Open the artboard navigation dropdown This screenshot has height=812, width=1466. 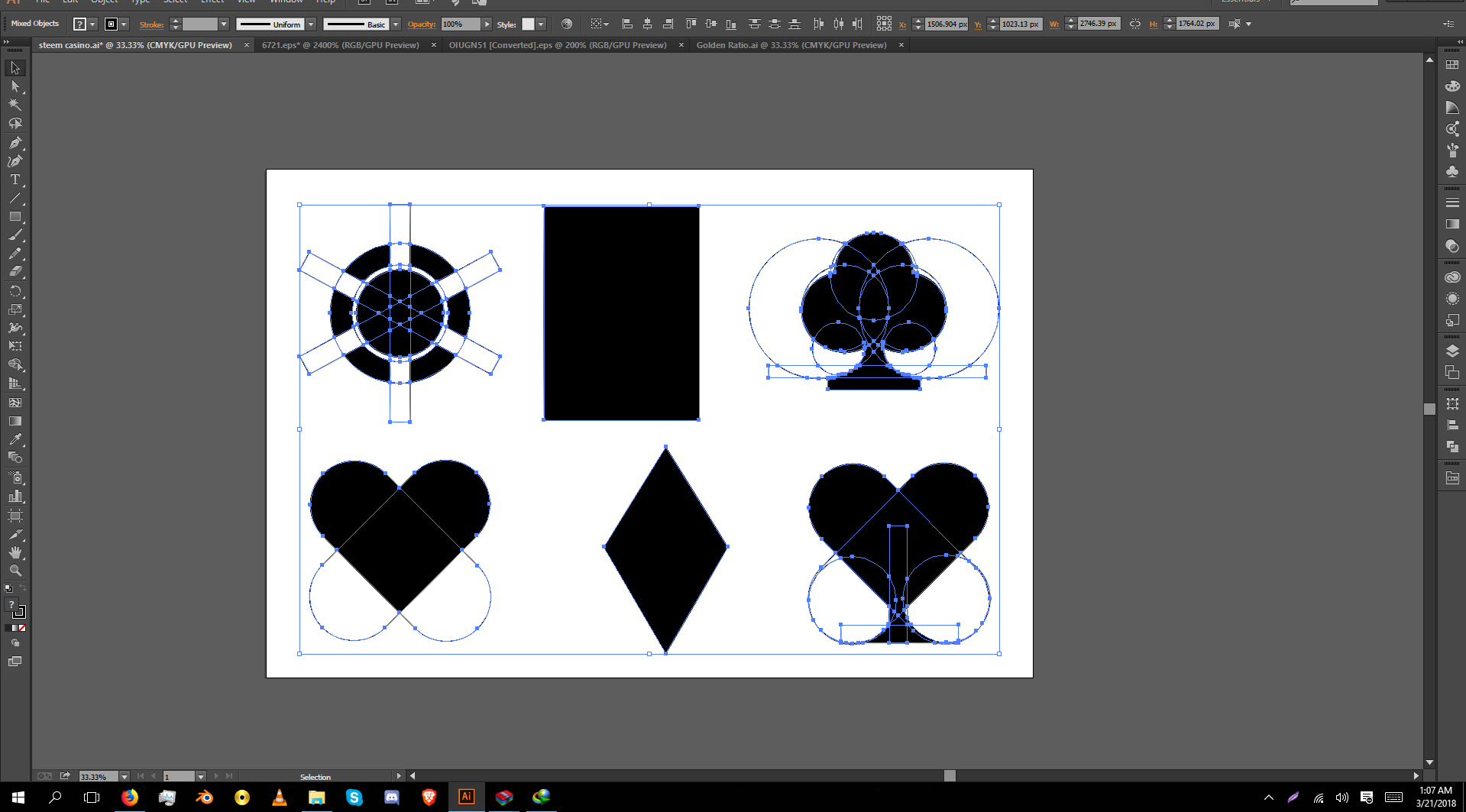201,777
